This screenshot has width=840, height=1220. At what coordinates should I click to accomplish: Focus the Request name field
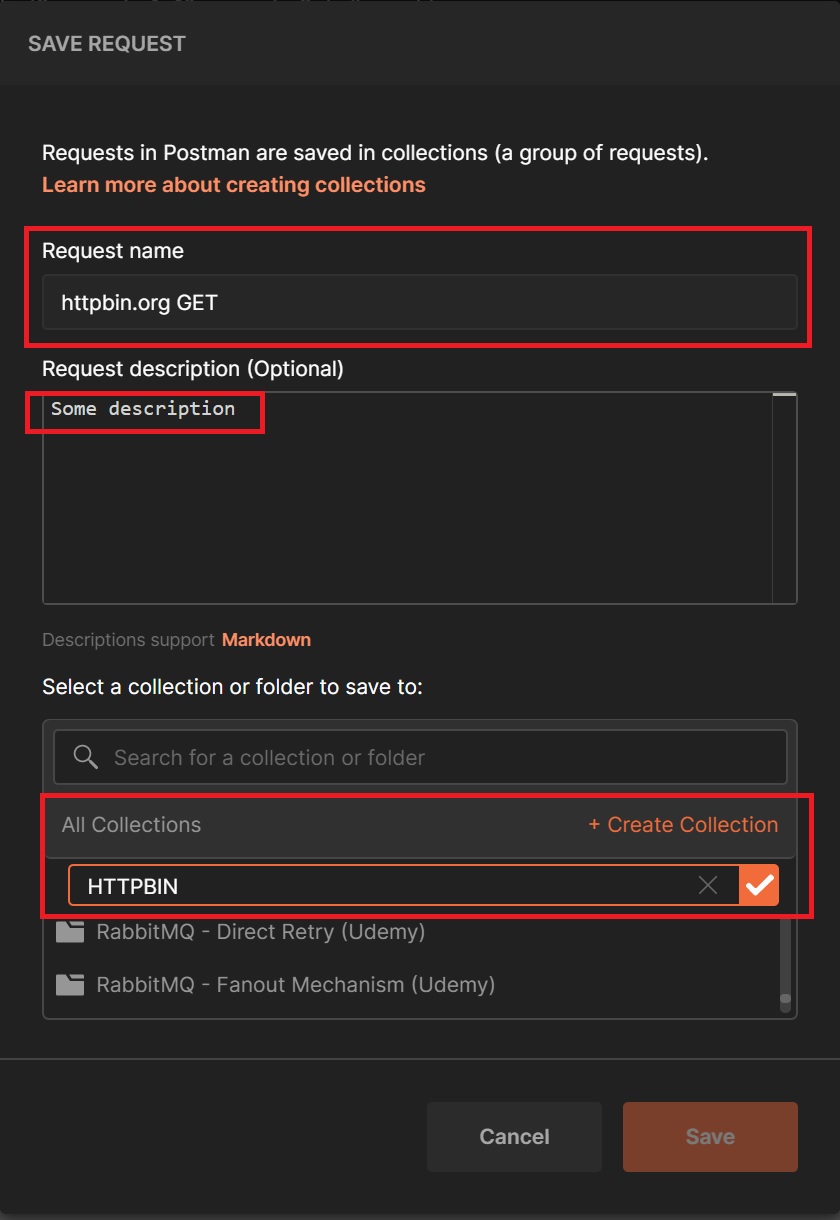[419, 302]
